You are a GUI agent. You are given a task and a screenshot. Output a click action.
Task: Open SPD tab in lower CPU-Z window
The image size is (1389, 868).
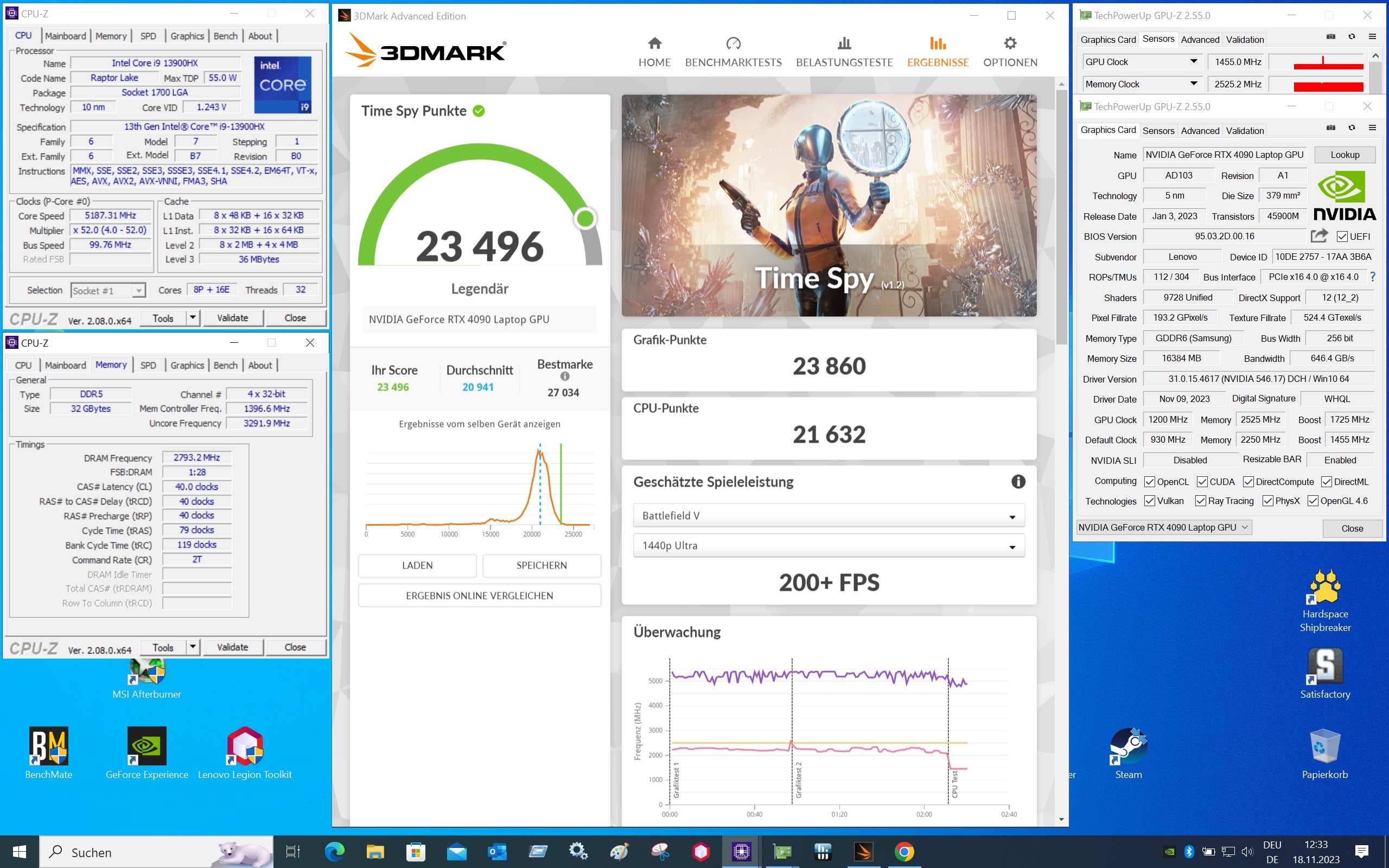point(148,365)
